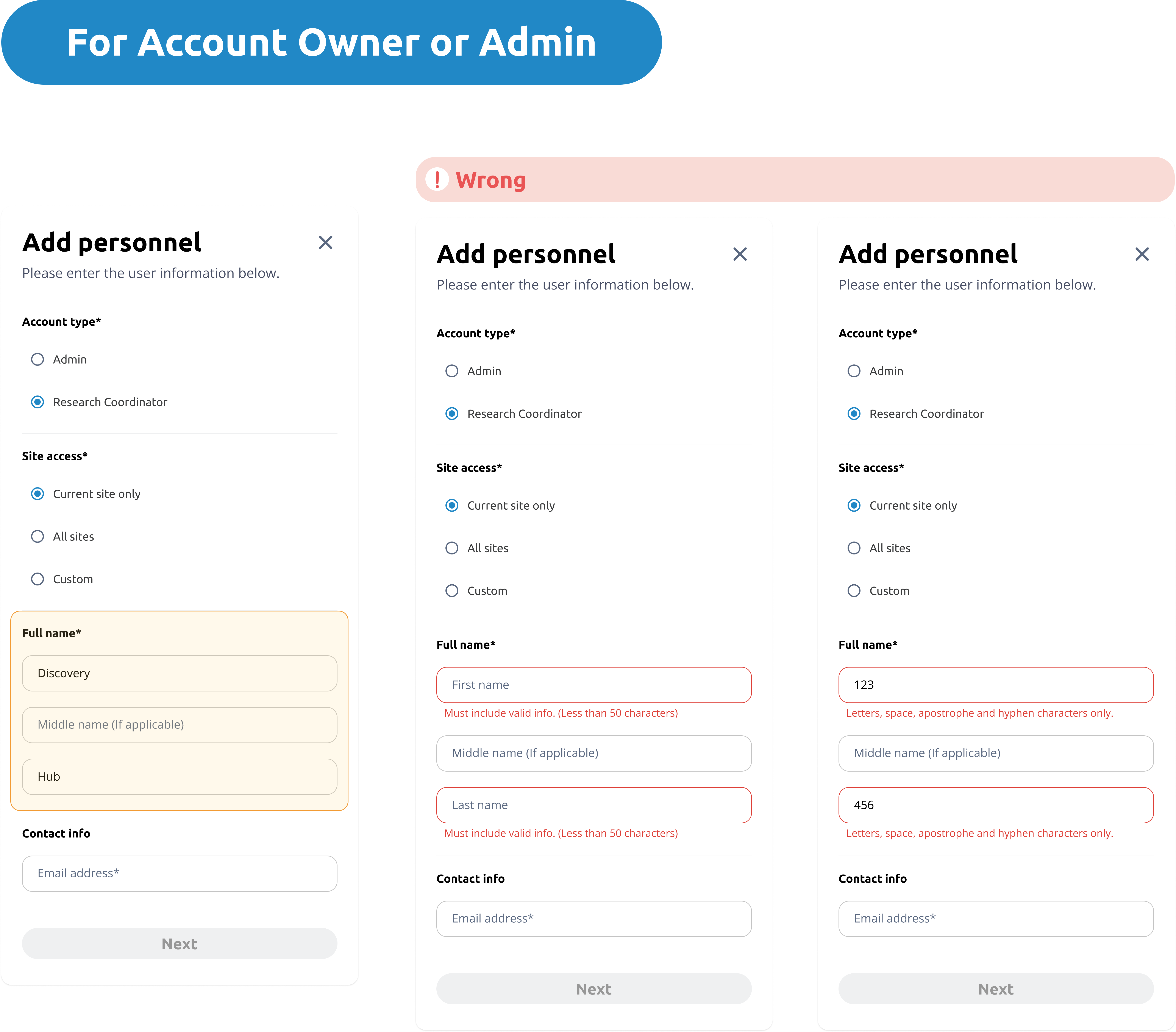Click Middle name field in middle dialog

(594, 753)
